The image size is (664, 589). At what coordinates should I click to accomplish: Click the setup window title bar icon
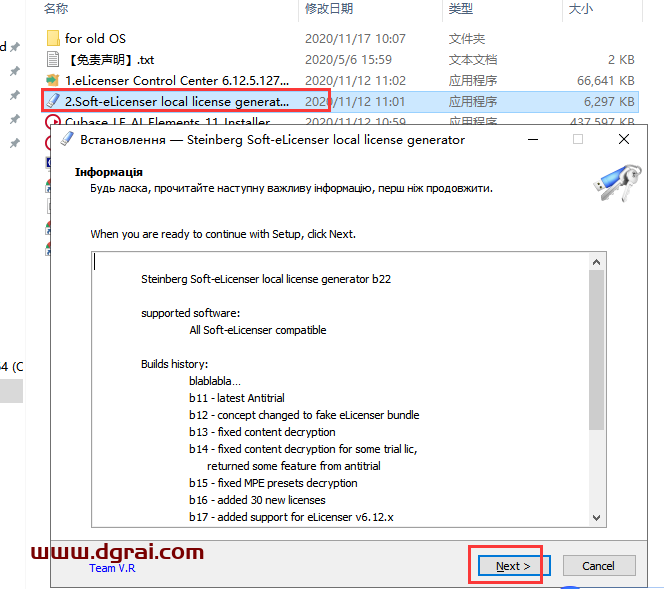(66, 139)
